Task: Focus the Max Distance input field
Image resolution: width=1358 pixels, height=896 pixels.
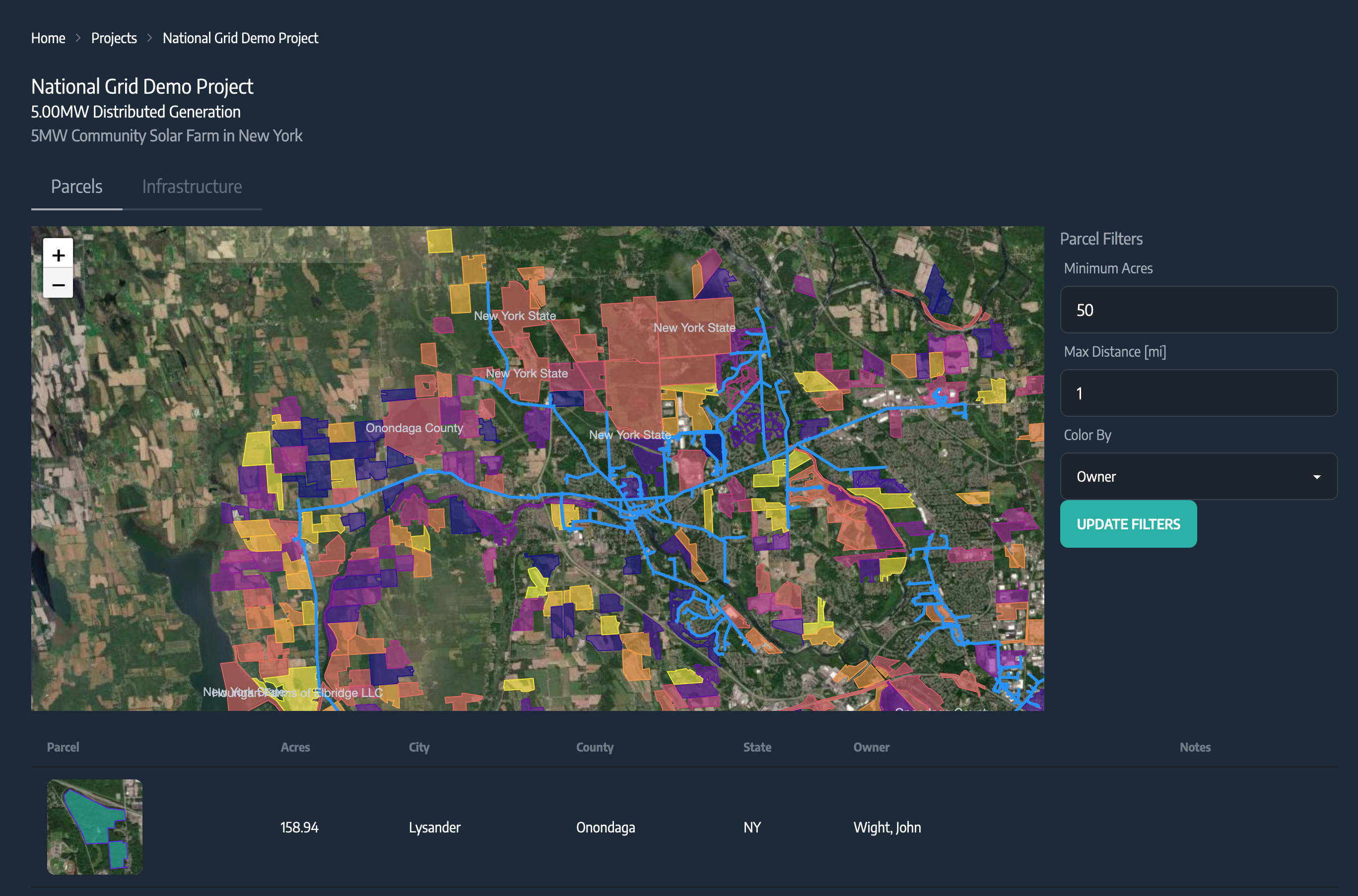Action: (1199, 393)
